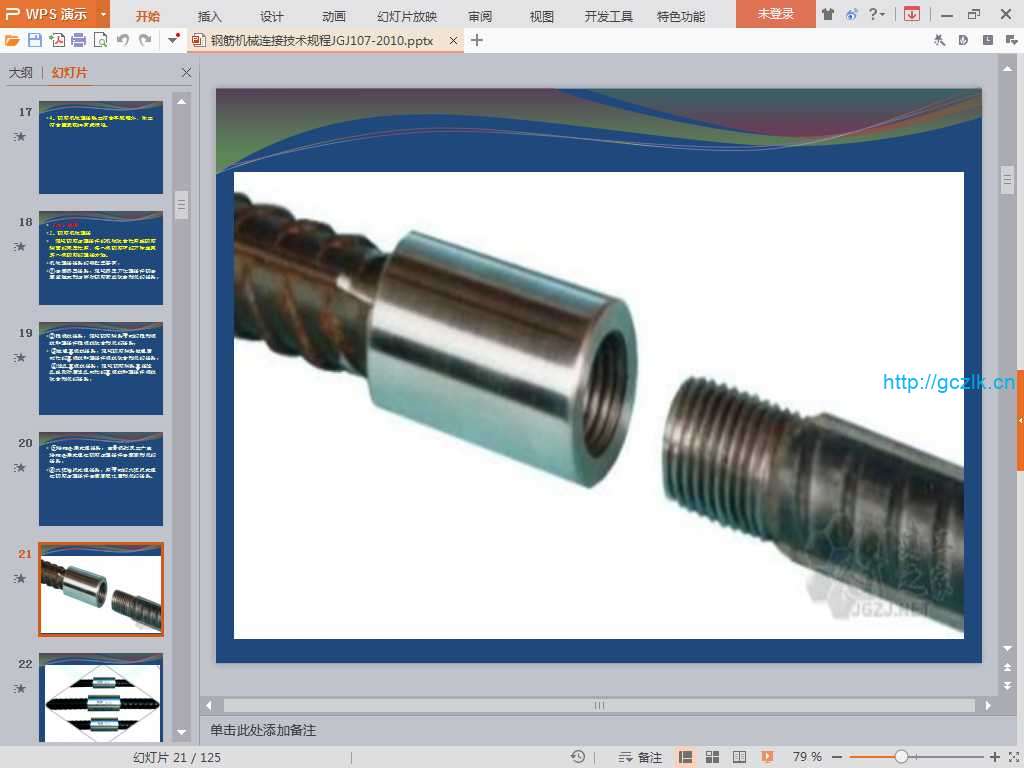
Task: Switch to the 大纲 outline tab
Action: pyautogui.click(x=21, y=73)
